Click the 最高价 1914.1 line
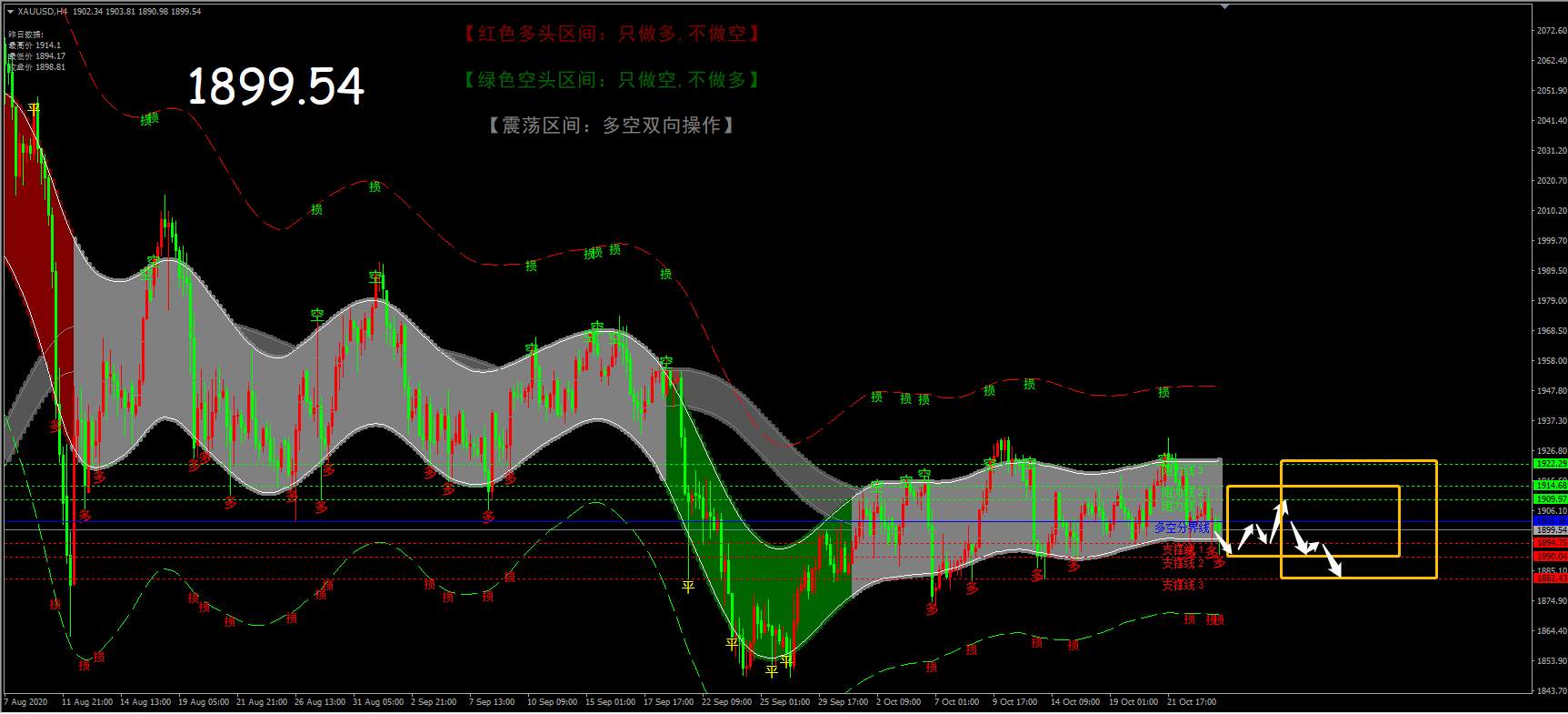Image resolution: width=1568 pixels, height=714 pixels. point(34,45)
